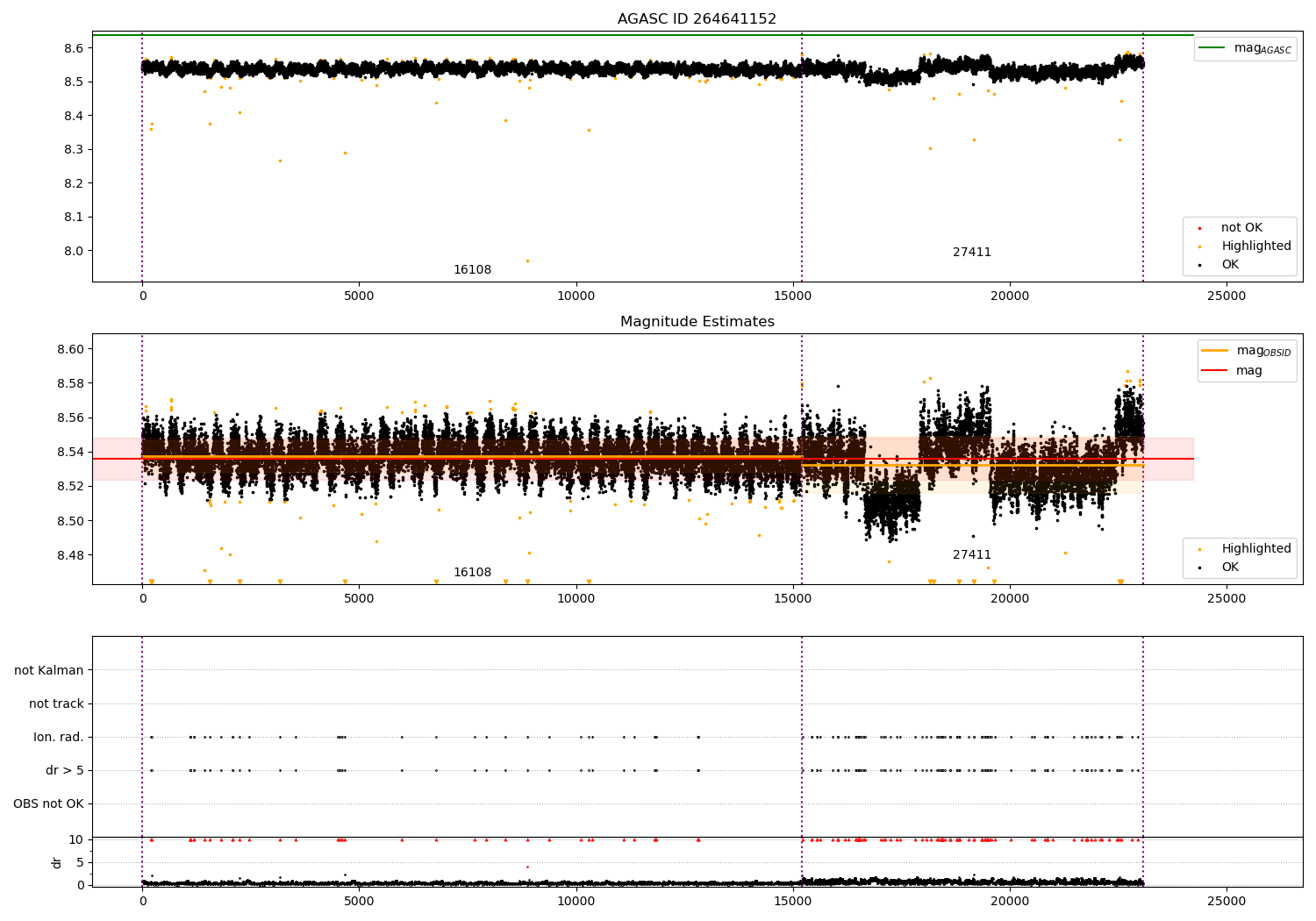Click the y-axis tick "8.1"
Image resolution: width=1316 pixels, height=921 pixels.
point(74,217)
